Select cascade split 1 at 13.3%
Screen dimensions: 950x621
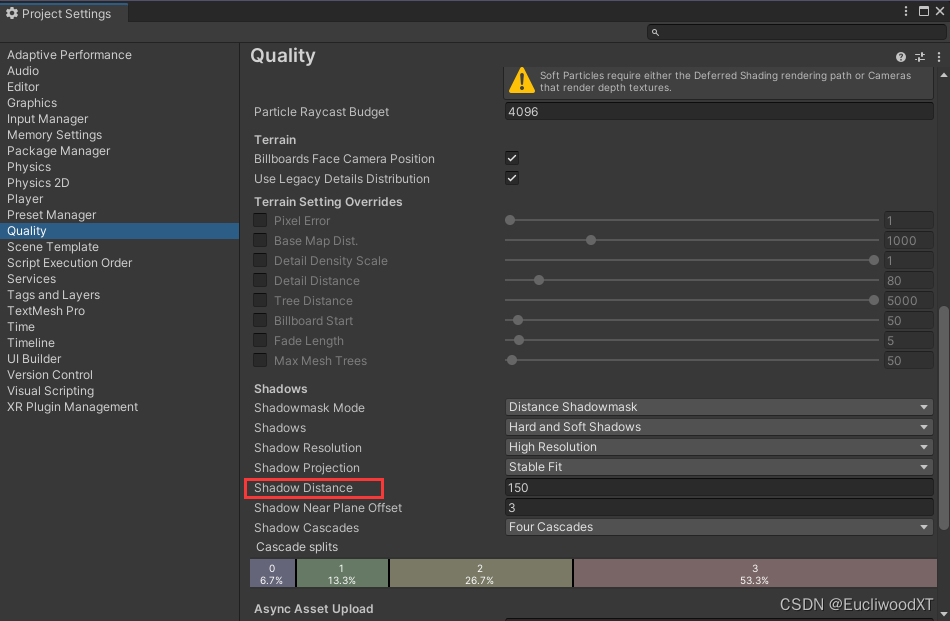tap(342, 574)
